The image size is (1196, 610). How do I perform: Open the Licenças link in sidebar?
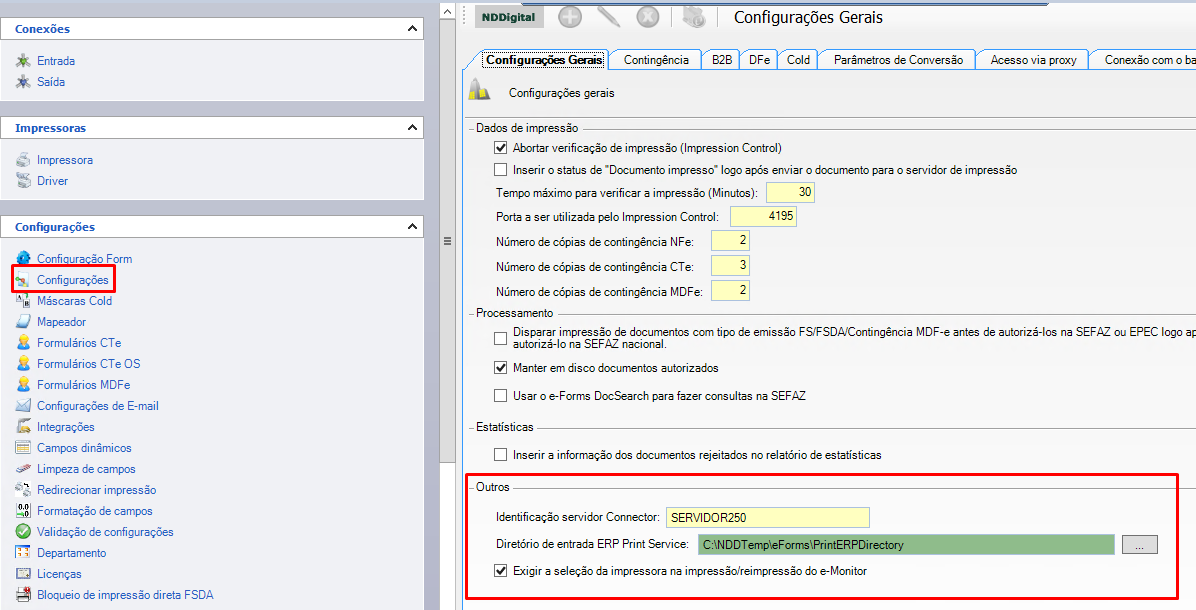pos(59,574)
